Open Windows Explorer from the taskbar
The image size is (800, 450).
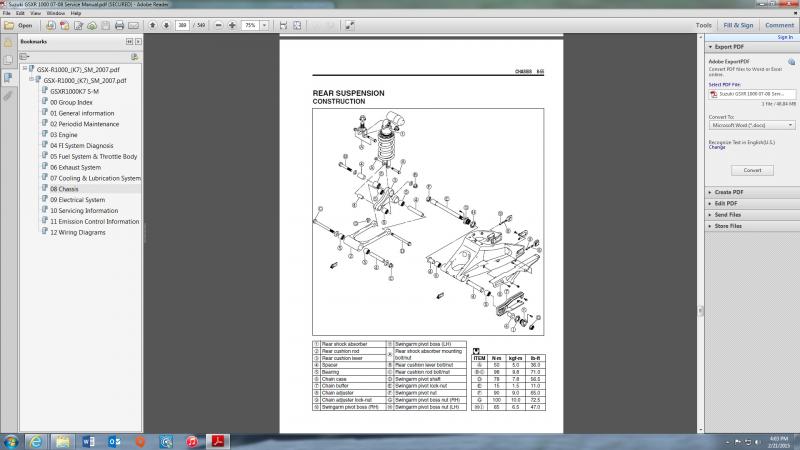tap(62, 442)
